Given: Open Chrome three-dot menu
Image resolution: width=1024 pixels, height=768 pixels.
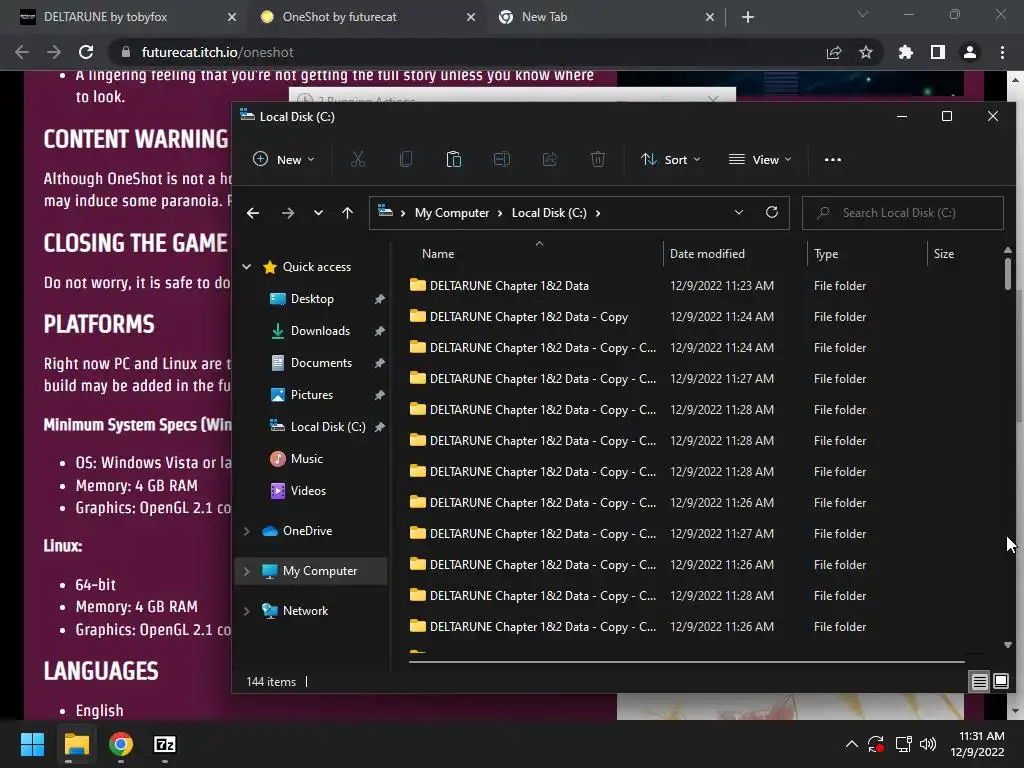Looking at the screenshot, I should pyautogui.click(x=1002, y=52).
